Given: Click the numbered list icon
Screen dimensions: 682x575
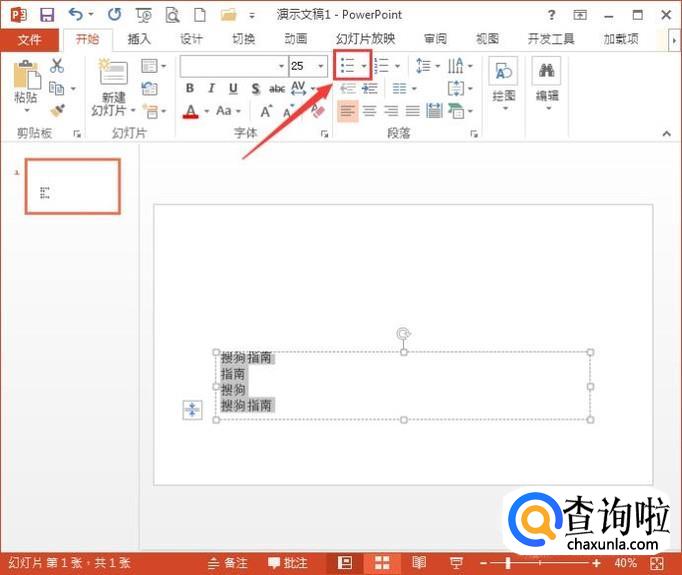Looking at the screenshot, I should [x=381, y=66].
